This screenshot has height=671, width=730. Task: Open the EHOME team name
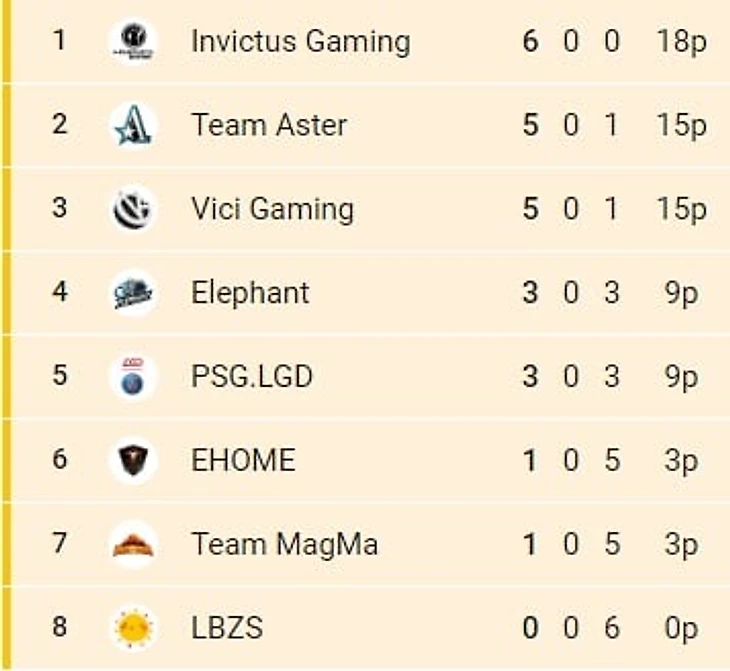[x=243, y=461]
